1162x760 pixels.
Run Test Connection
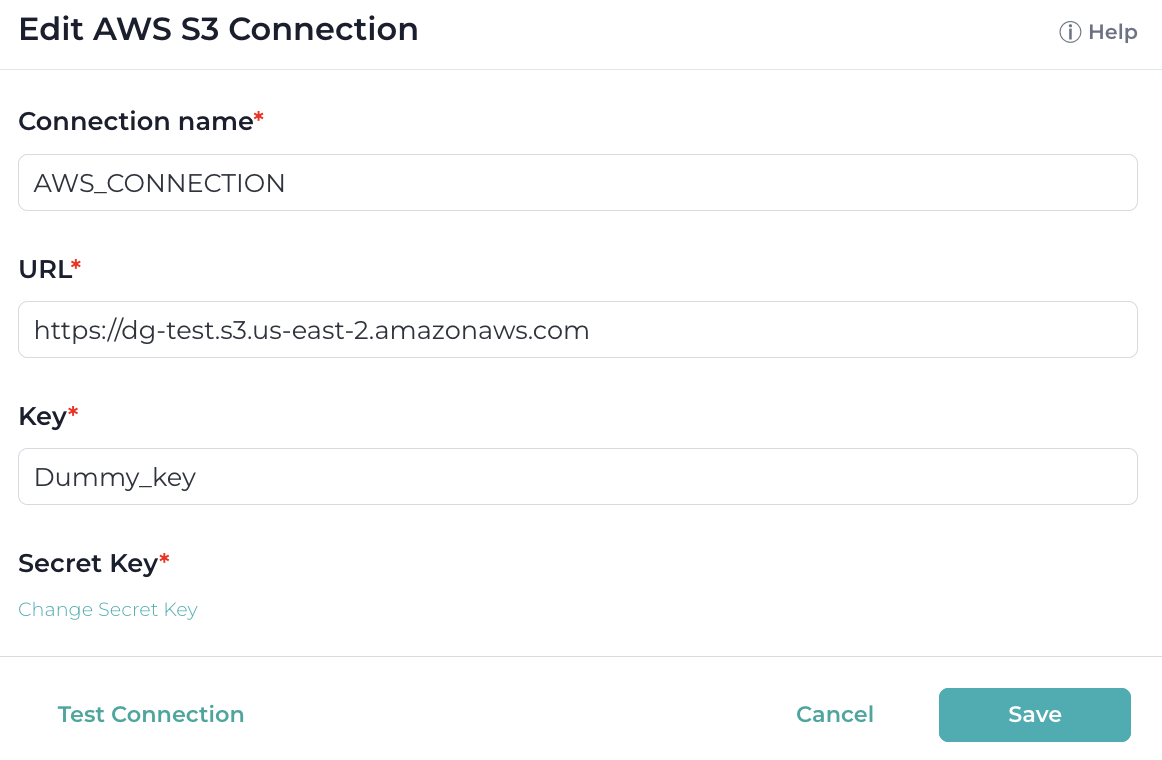(x=151, y=714)
